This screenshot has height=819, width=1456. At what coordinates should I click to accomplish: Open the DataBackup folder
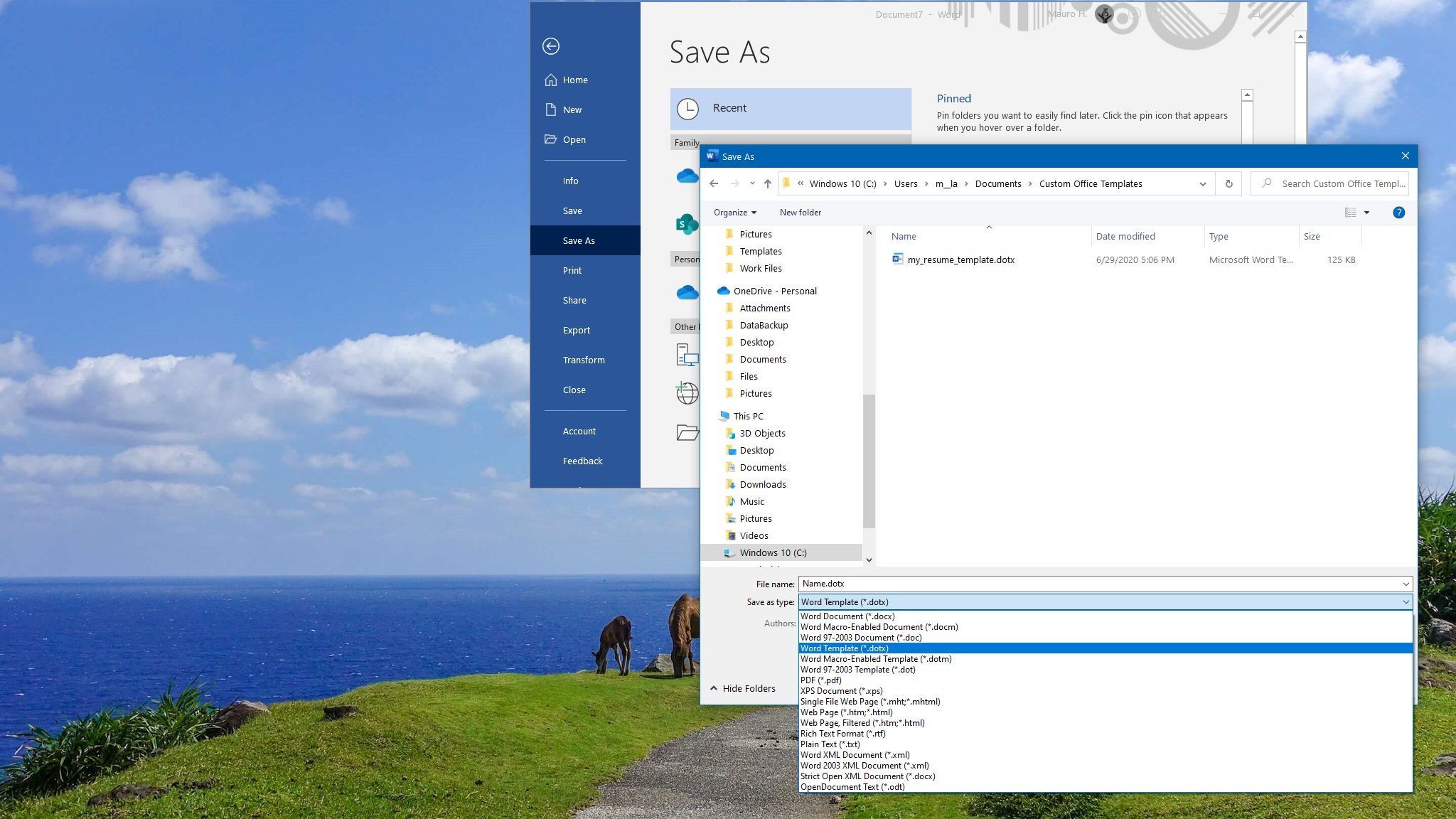pos(764,325)
